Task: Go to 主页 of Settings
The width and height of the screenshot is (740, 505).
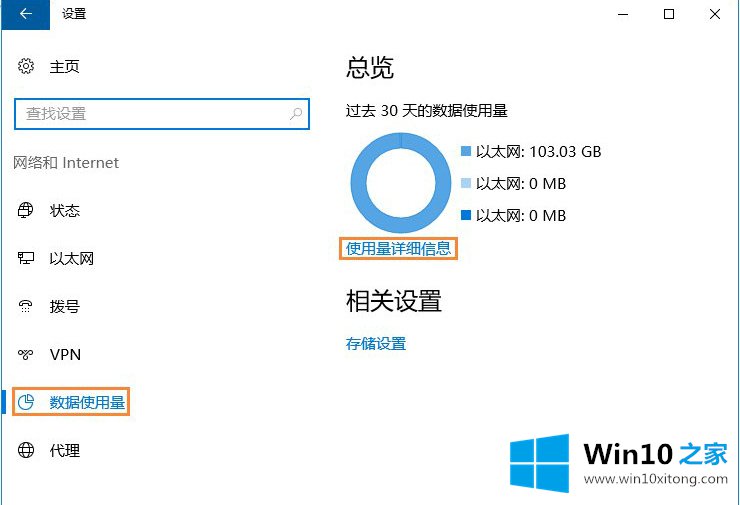Action: pos(64,67)
